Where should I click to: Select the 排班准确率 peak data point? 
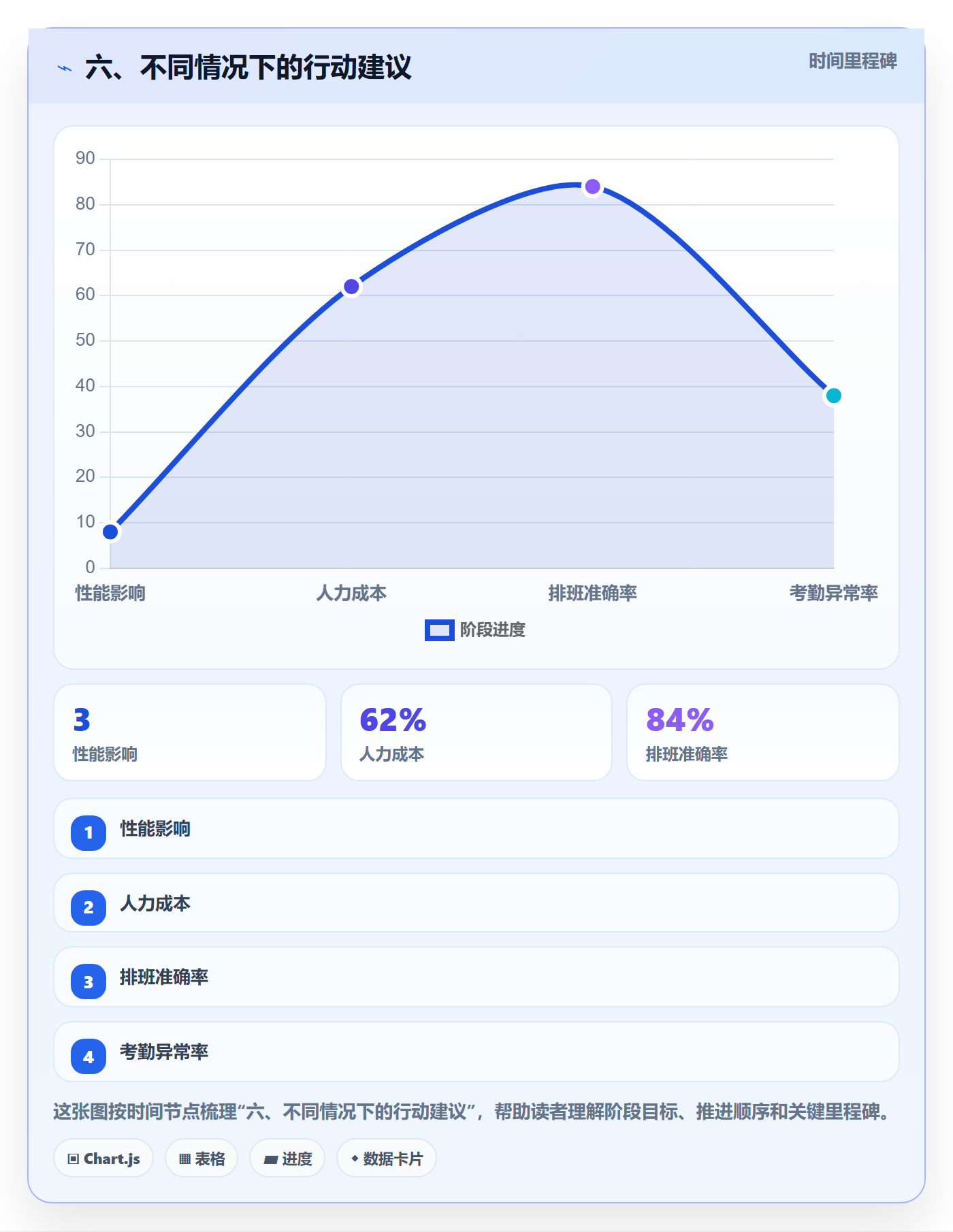pyautogui.click(x=593, y=187)
